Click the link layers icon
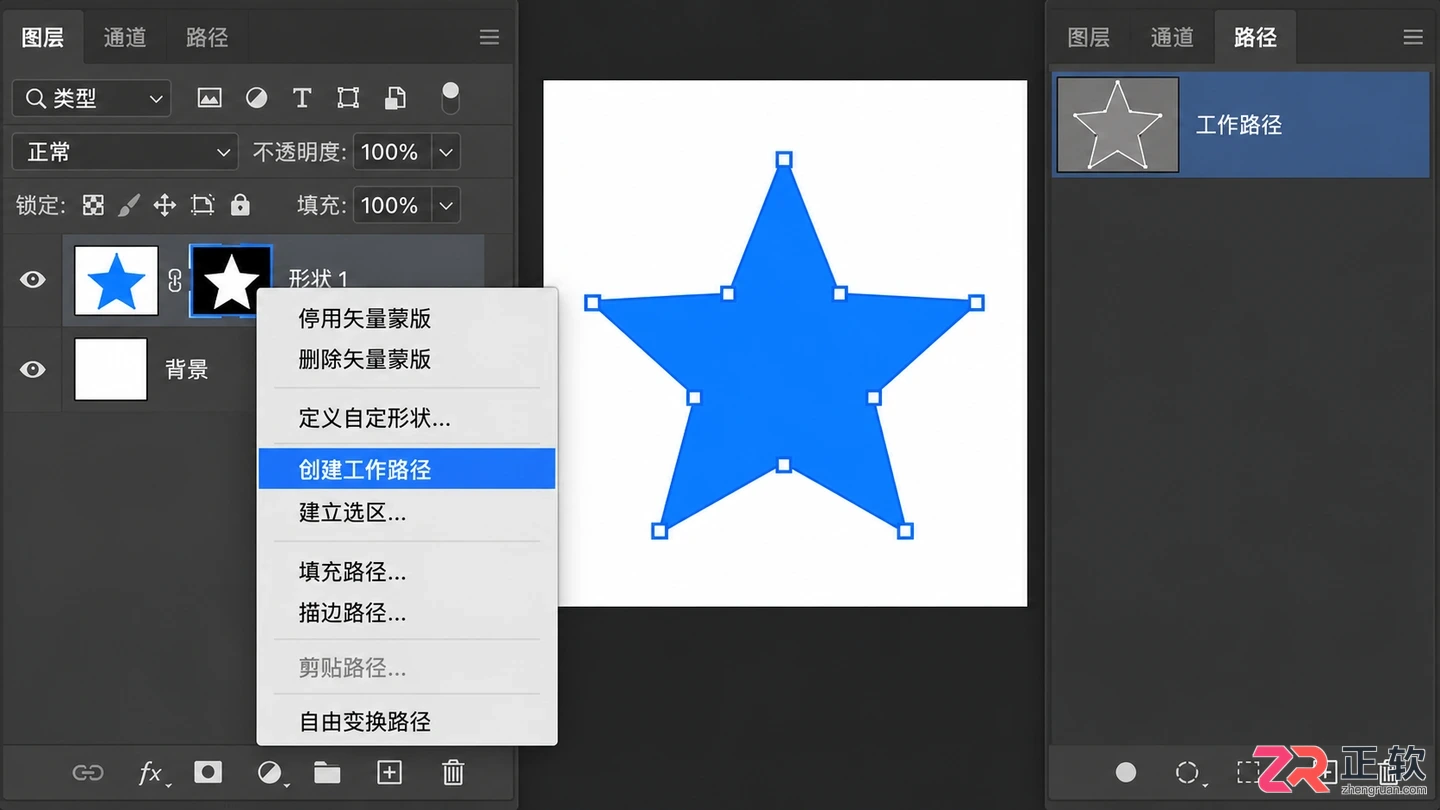Image resolution: width=1440 pixels, height=810 pixels. (88, 772)
